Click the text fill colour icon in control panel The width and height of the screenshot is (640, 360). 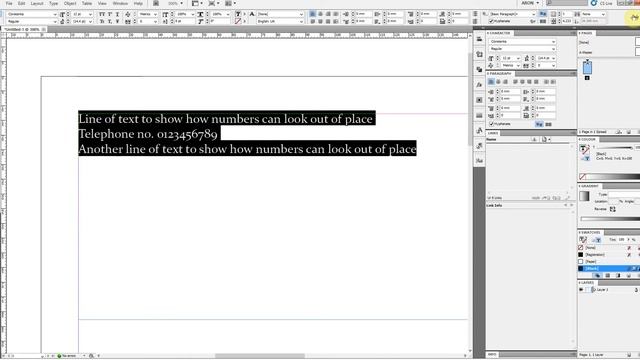(x=238, y=14)
